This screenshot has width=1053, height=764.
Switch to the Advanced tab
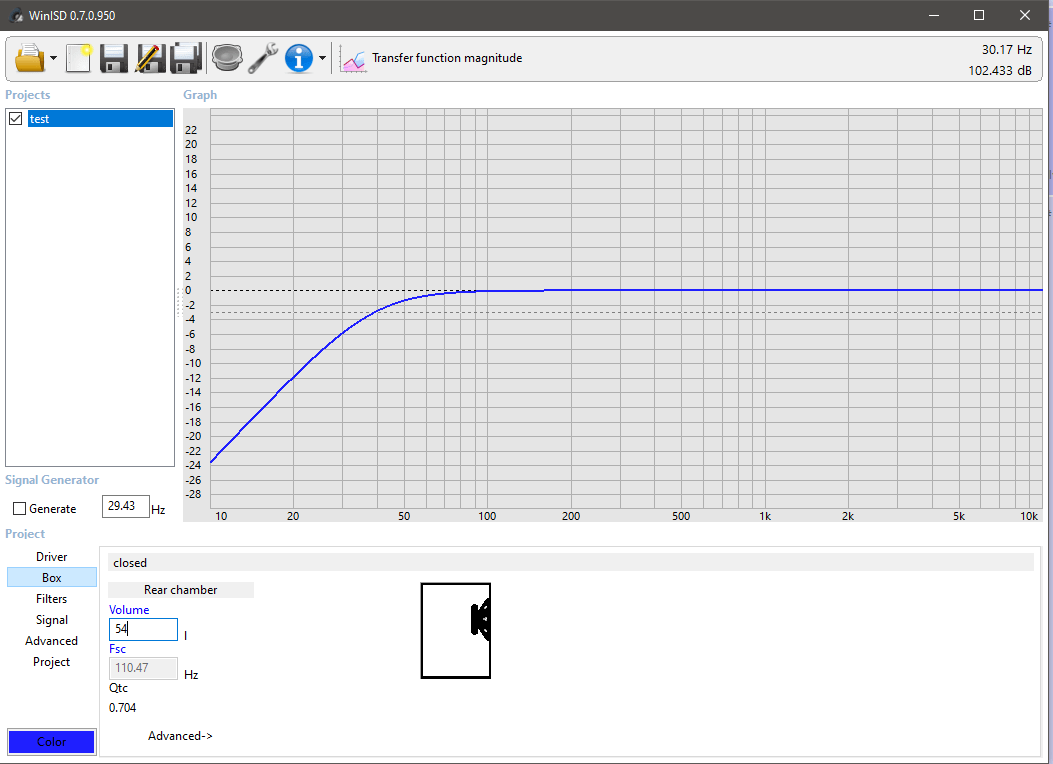click(52, 640)
